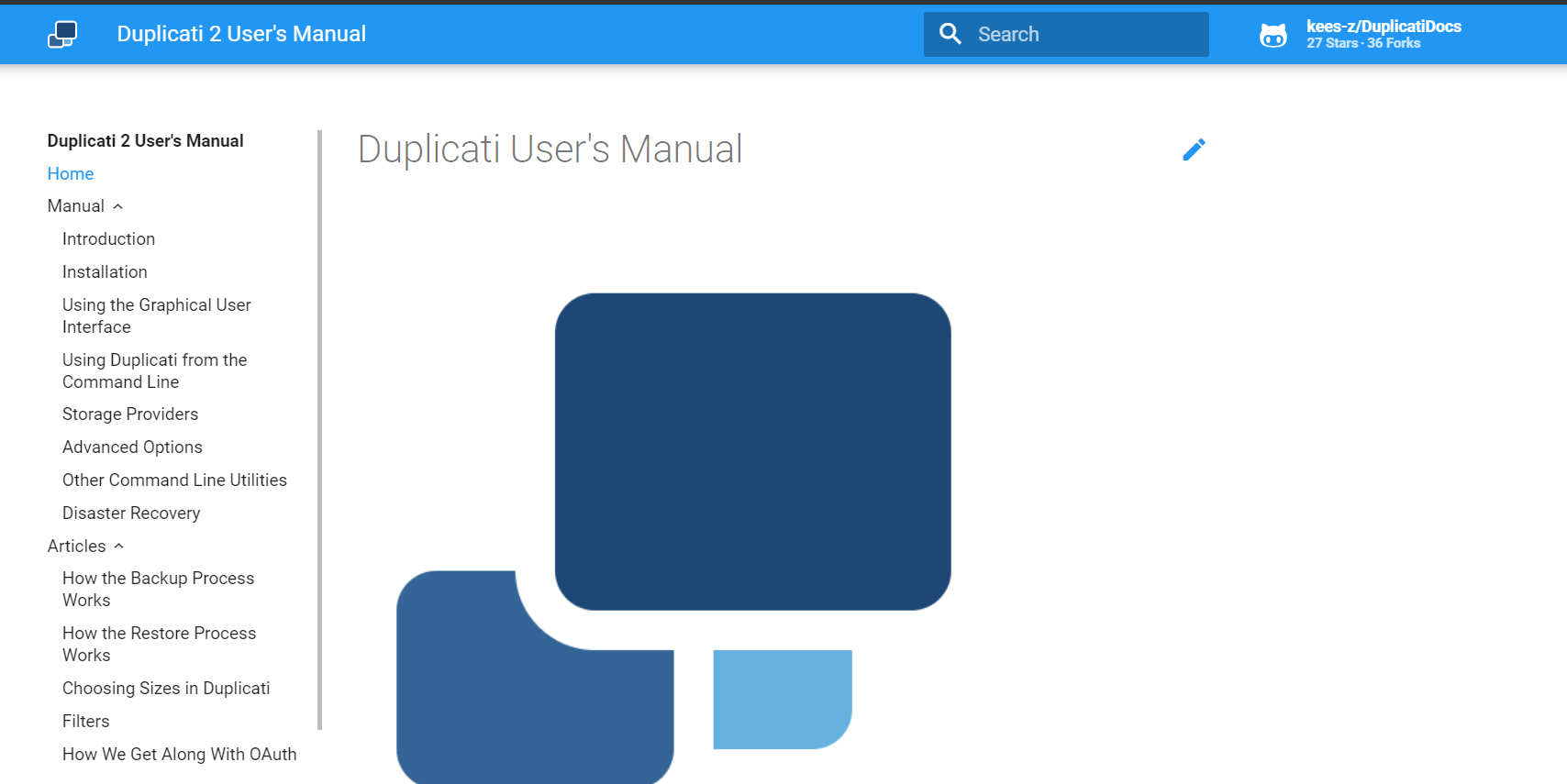Screen dimensions: 1567x784
Task: Select Advanced Options in the sidebar
Action: click(x=132, y=447)
